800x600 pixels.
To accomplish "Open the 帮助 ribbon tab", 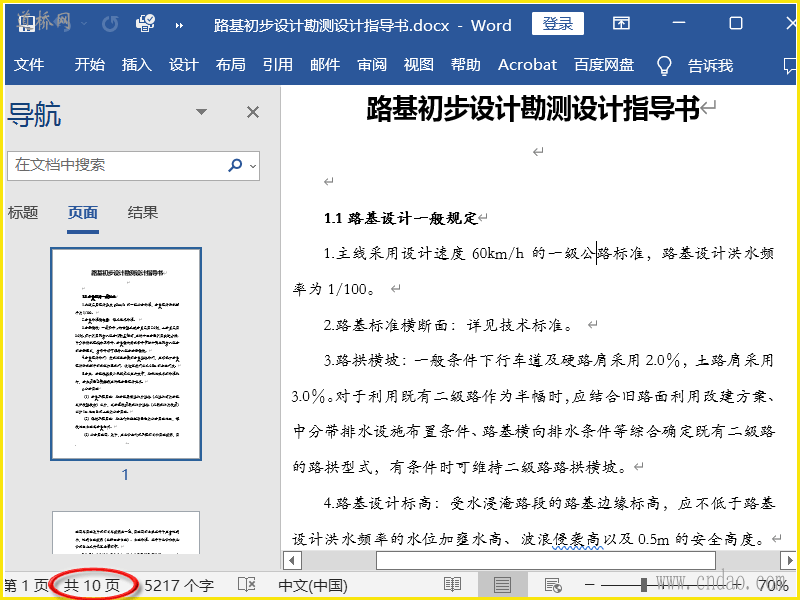I will (466, 65).
